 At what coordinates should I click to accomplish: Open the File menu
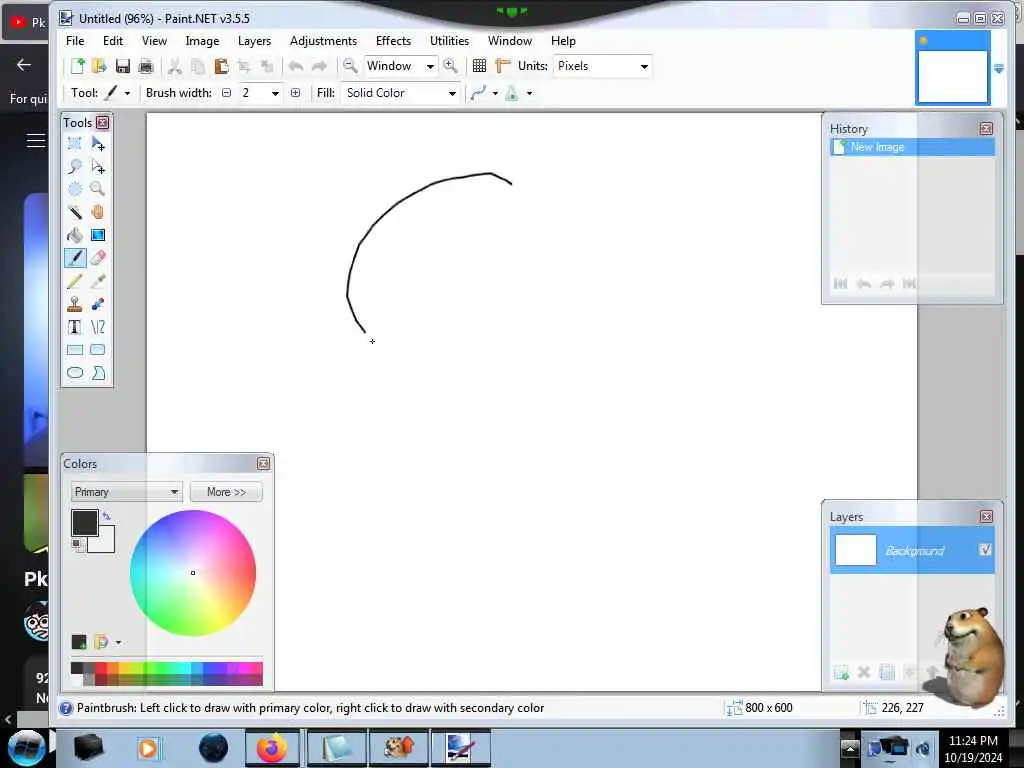coord(75,40)
